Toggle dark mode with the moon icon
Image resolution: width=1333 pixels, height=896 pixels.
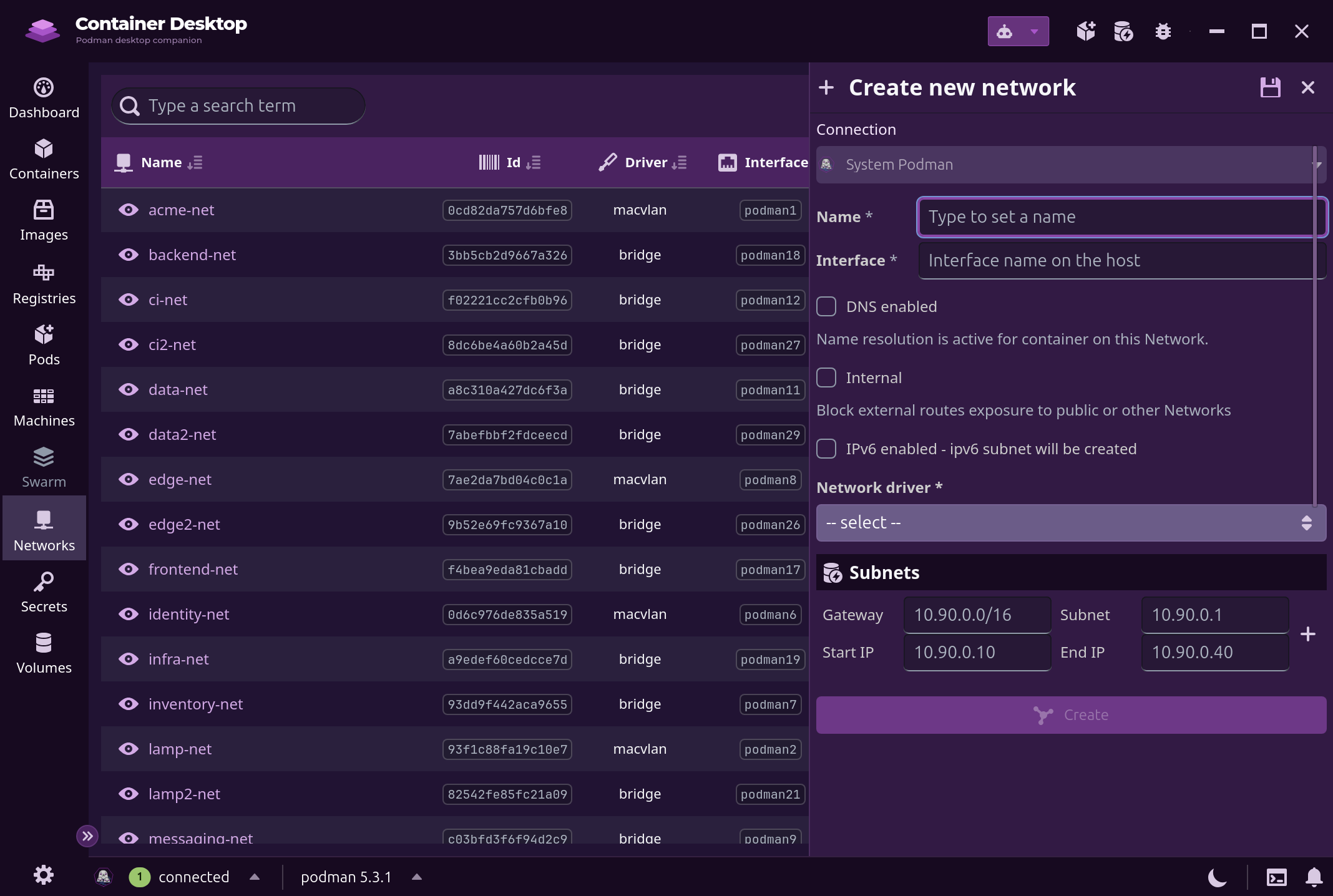tap(1217, 877)
